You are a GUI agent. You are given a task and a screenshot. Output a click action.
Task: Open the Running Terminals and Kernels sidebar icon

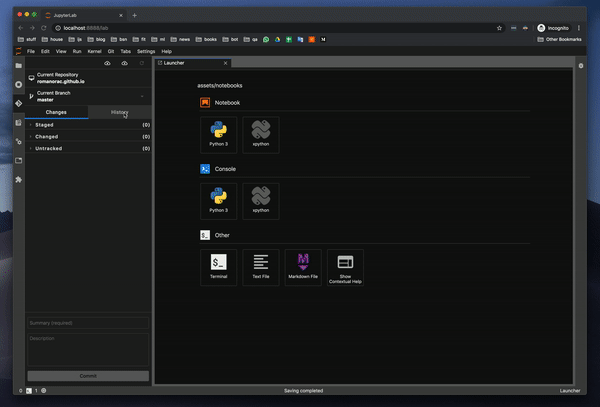(x=18, y=85)
